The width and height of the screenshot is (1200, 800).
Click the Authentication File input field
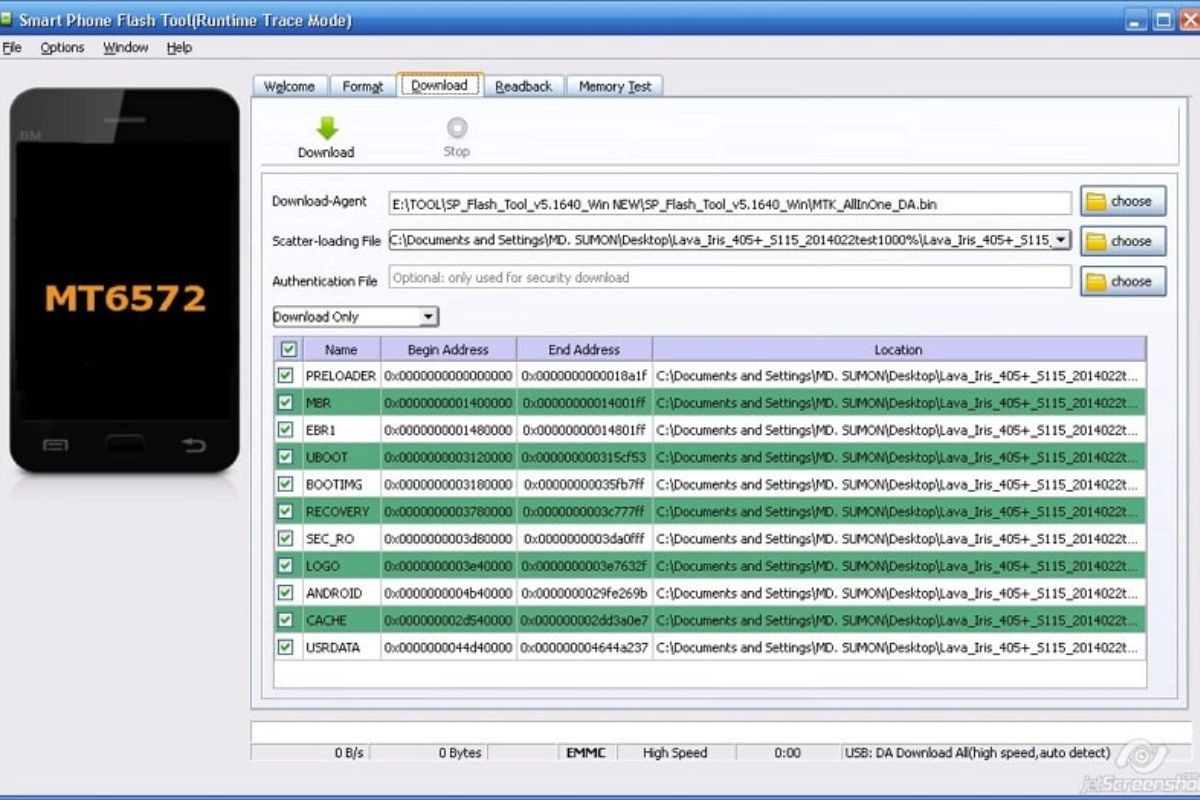coord(700,279)
